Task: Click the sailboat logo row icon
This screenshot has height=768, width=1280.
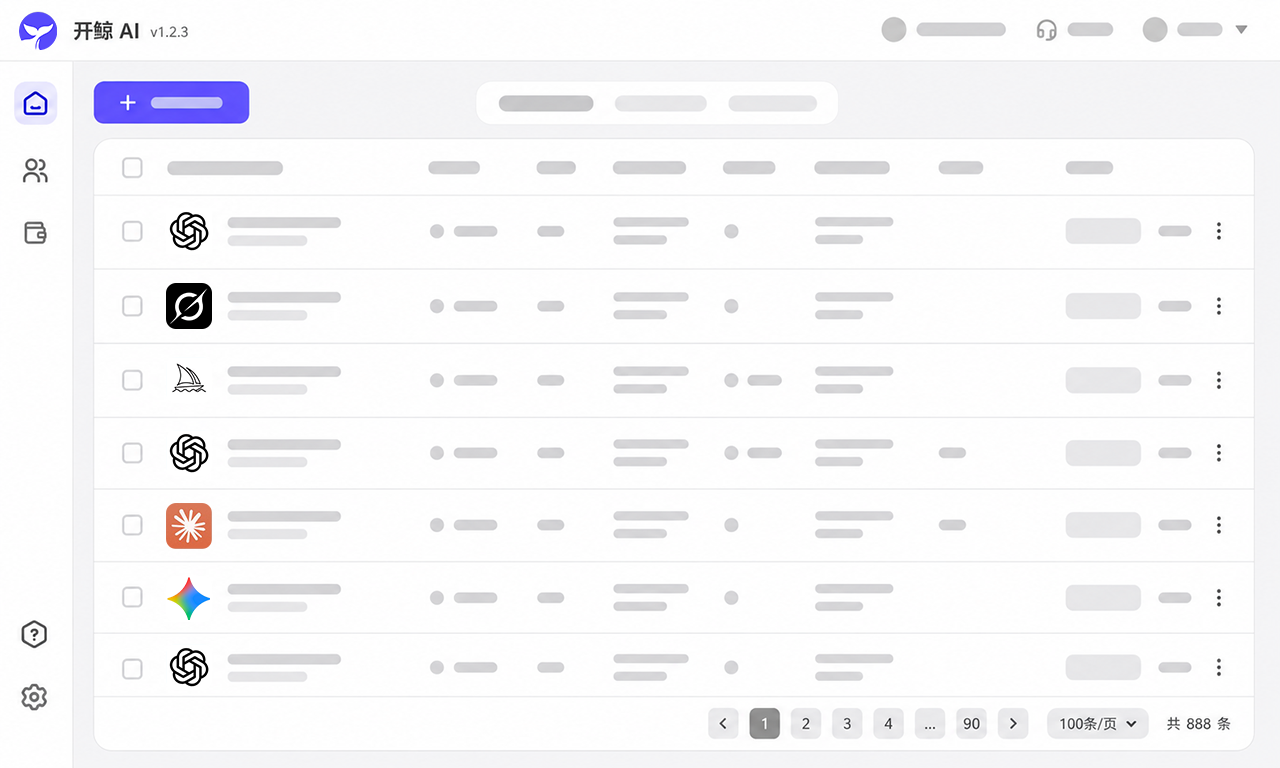Action: 189,379
